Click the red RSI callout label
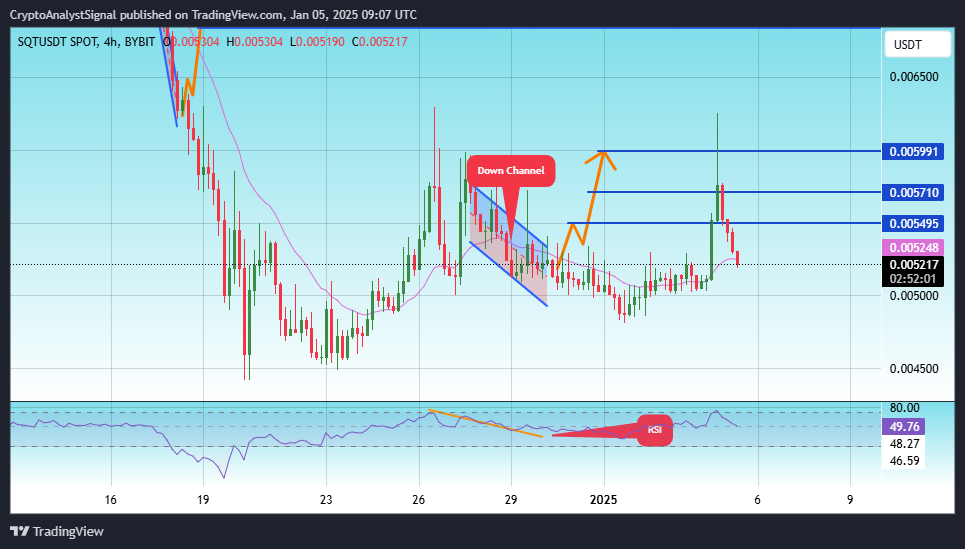 pyautogui.click(x=654, y=430)
